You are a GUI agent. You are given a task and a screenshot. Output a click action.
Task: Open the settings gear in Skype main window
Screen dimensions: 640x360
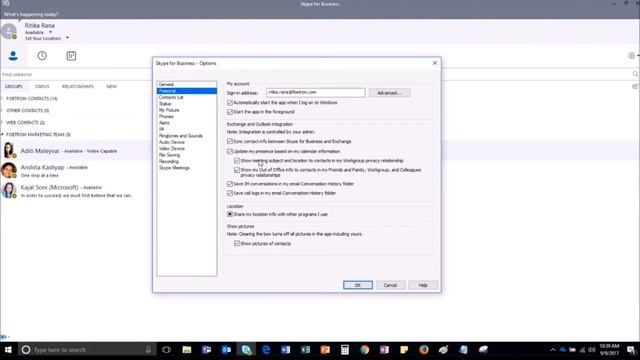[x=631, y=56]
